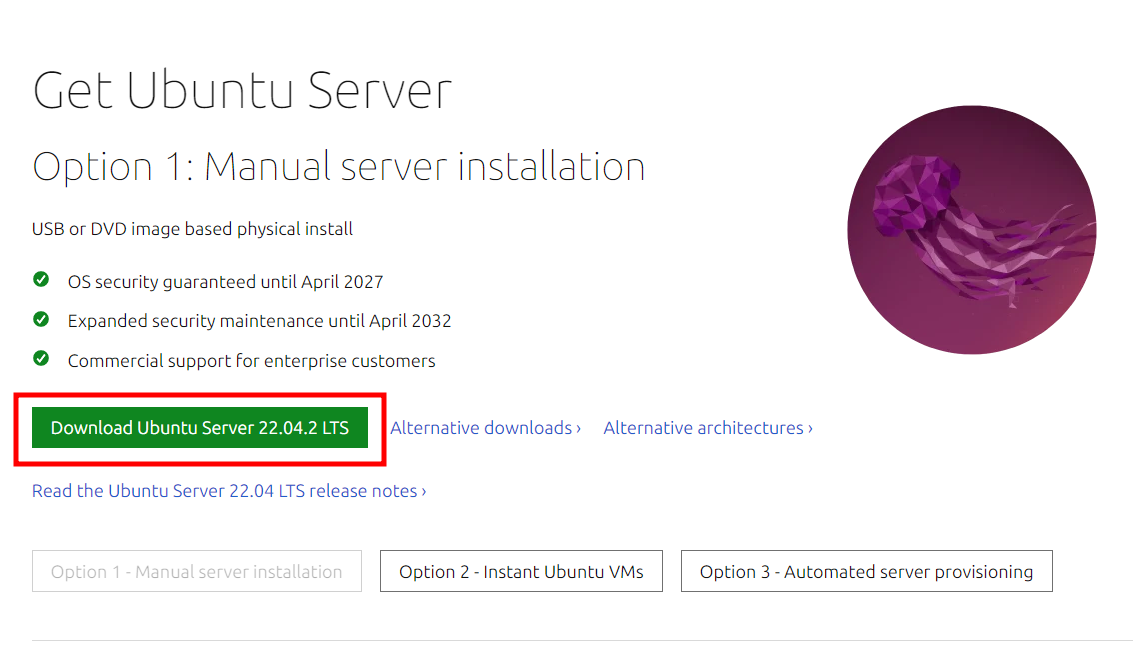Open the Alternative downloads link

[x=486, y=428]
